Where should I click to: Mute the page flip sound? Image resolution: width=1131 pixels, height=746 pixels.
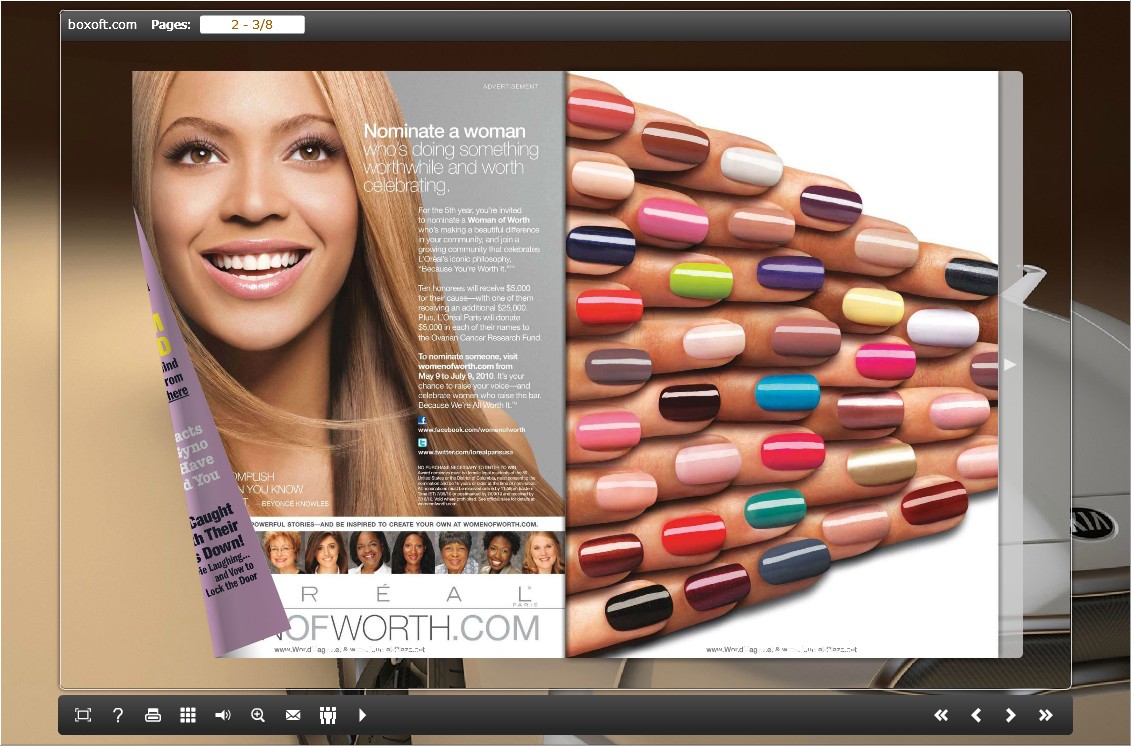[x=223, y=715]
